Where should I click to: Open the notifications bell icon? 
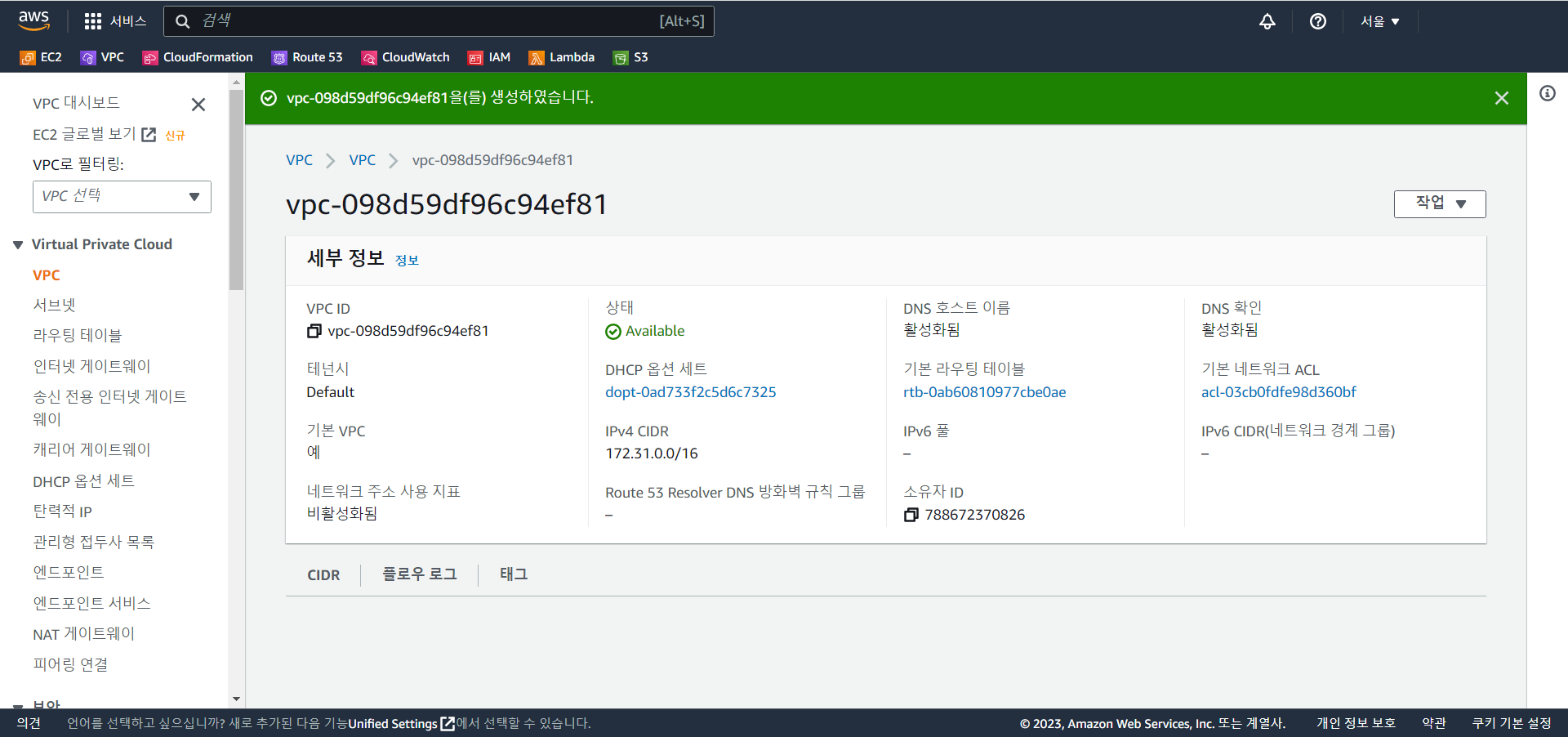[x=1267, y=21]
